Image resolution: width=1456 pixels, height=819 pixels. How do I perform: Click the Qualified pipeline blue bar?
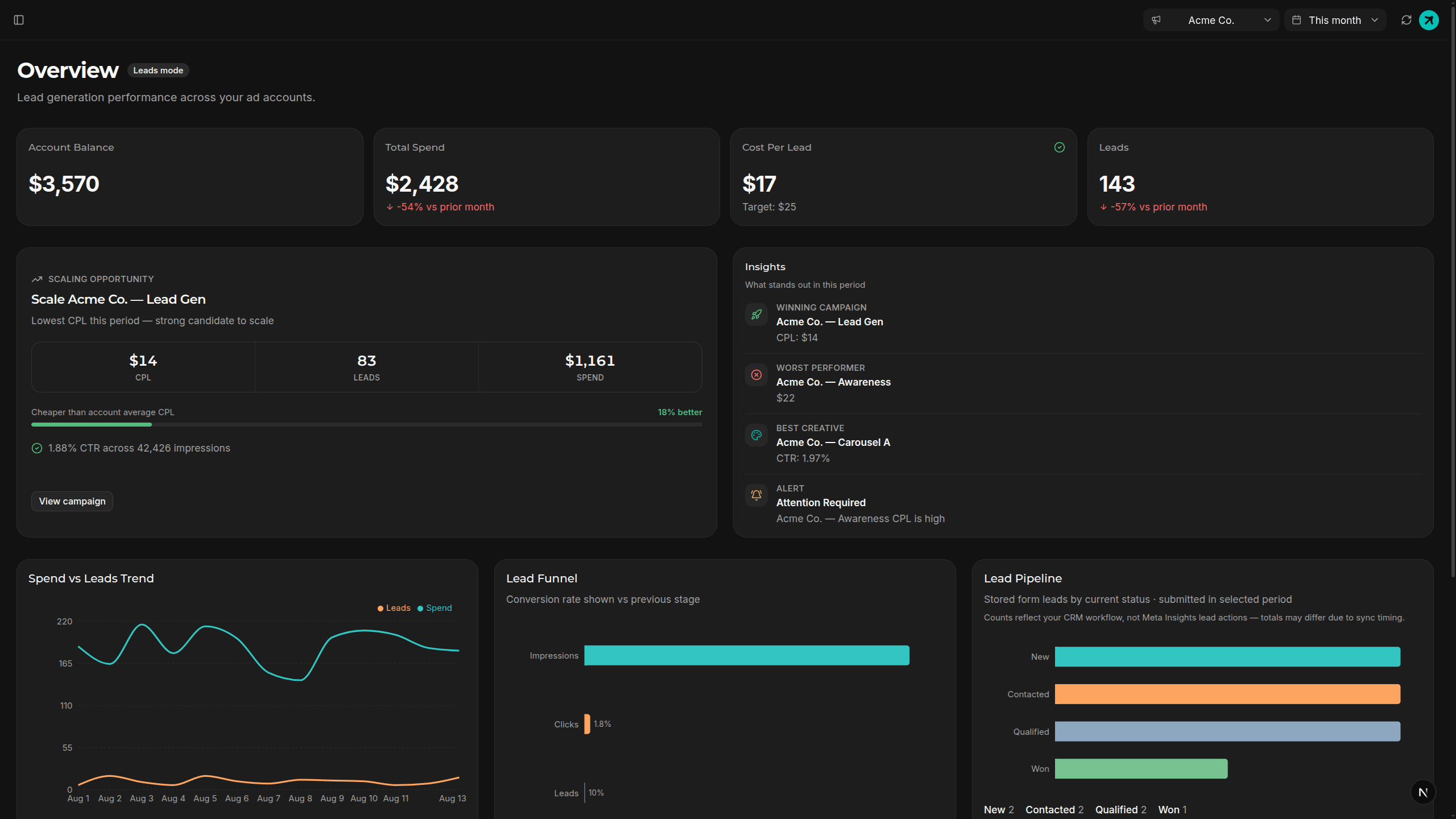coord(1227,731)
